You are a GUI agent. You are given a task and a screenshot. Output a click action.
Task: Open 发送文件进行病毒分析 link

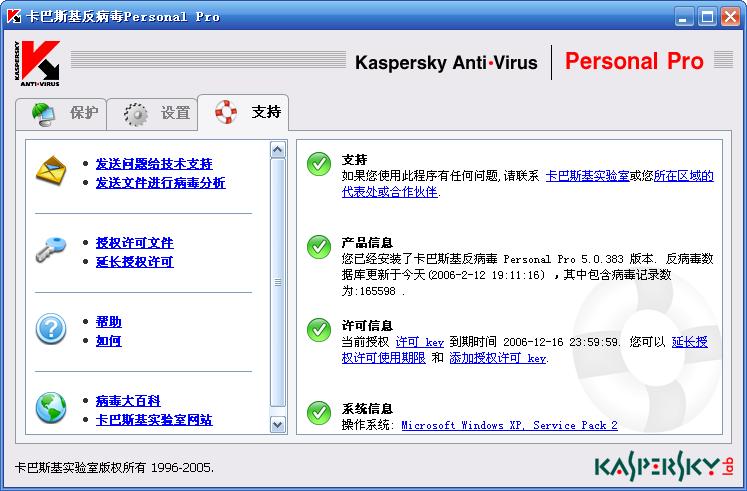click(161, 183)
